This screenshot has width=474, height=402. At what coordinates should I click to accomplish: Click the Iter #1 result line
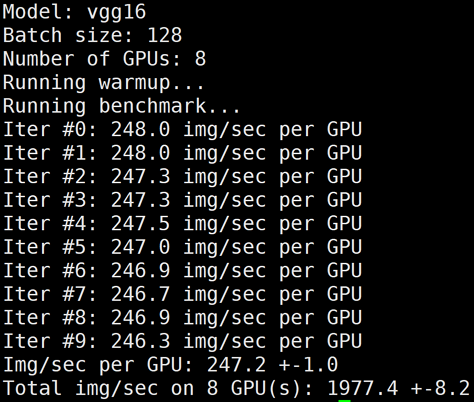(x=182, y=153)
